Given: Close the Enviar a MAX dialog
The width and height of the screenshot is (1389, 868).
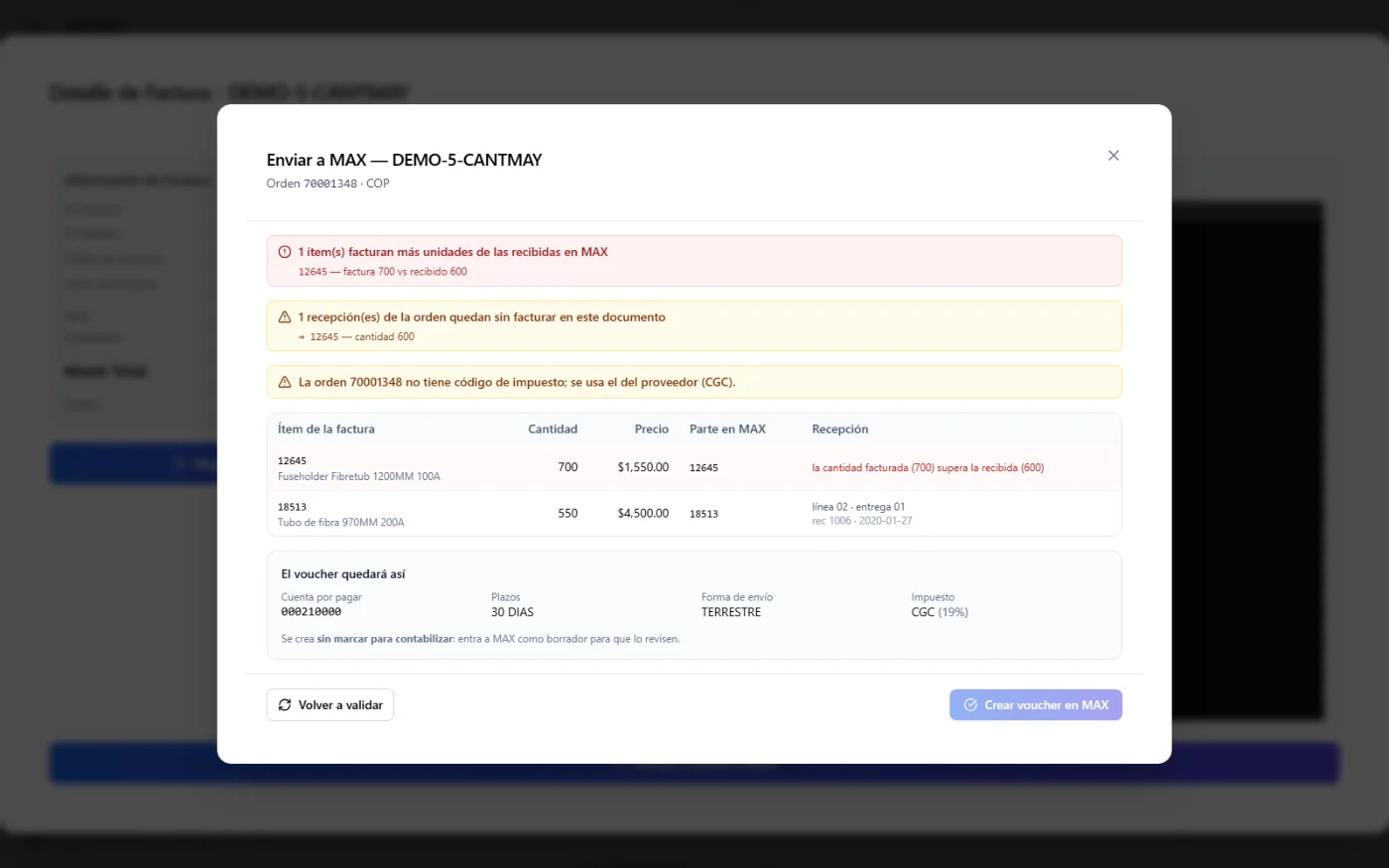Looking at the screenshot, I should coord(1113,156).
